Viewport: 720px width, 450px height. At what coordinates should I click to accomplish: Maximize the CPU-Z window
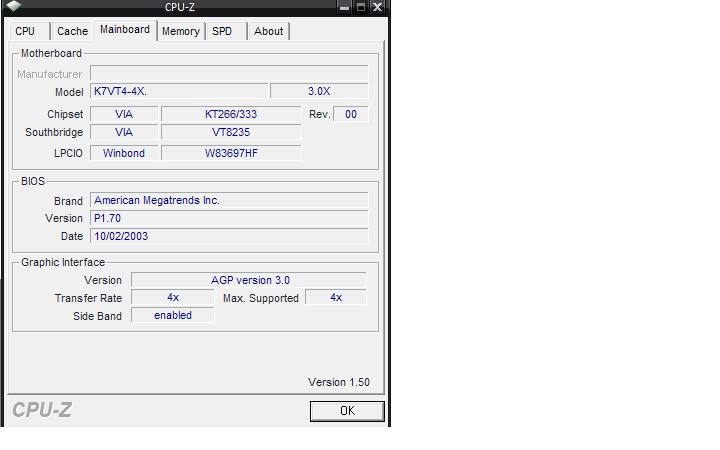[360, 7]
